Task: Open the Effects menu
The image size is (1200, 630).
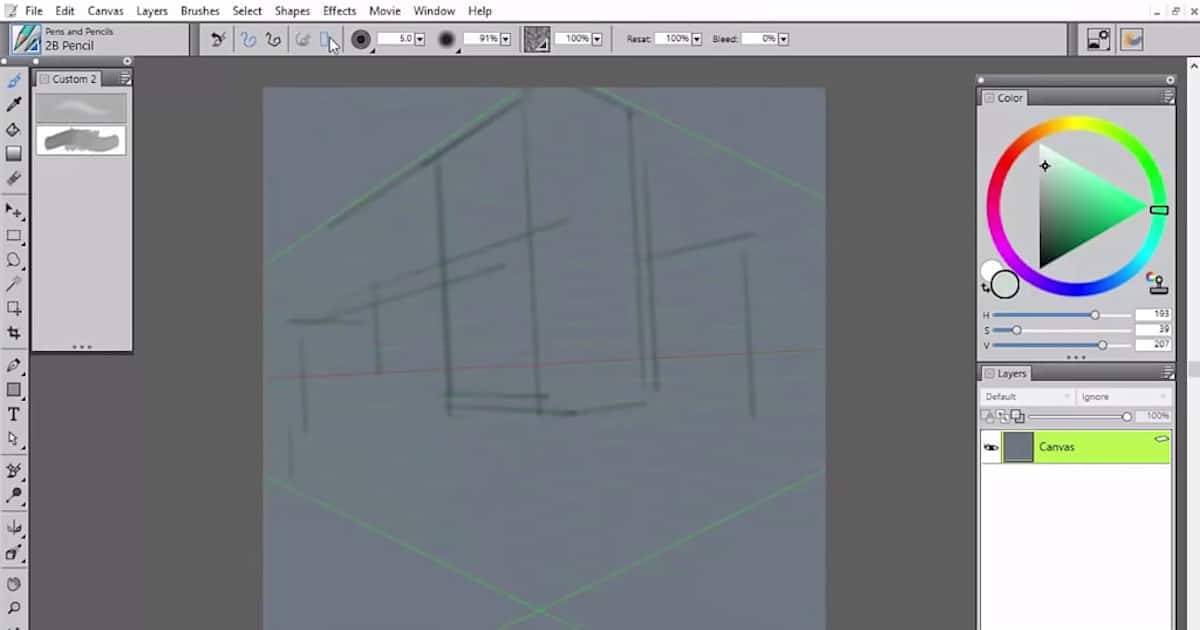Action: [x=339, y=11]
